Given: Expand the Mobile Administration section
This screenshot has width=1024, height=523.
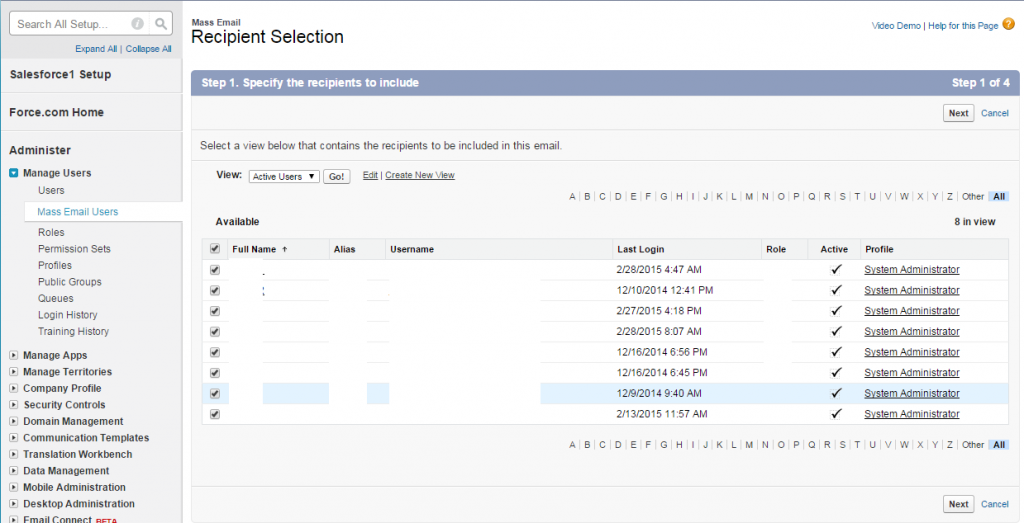Looking at the screenshot, I should coord(14,487).
